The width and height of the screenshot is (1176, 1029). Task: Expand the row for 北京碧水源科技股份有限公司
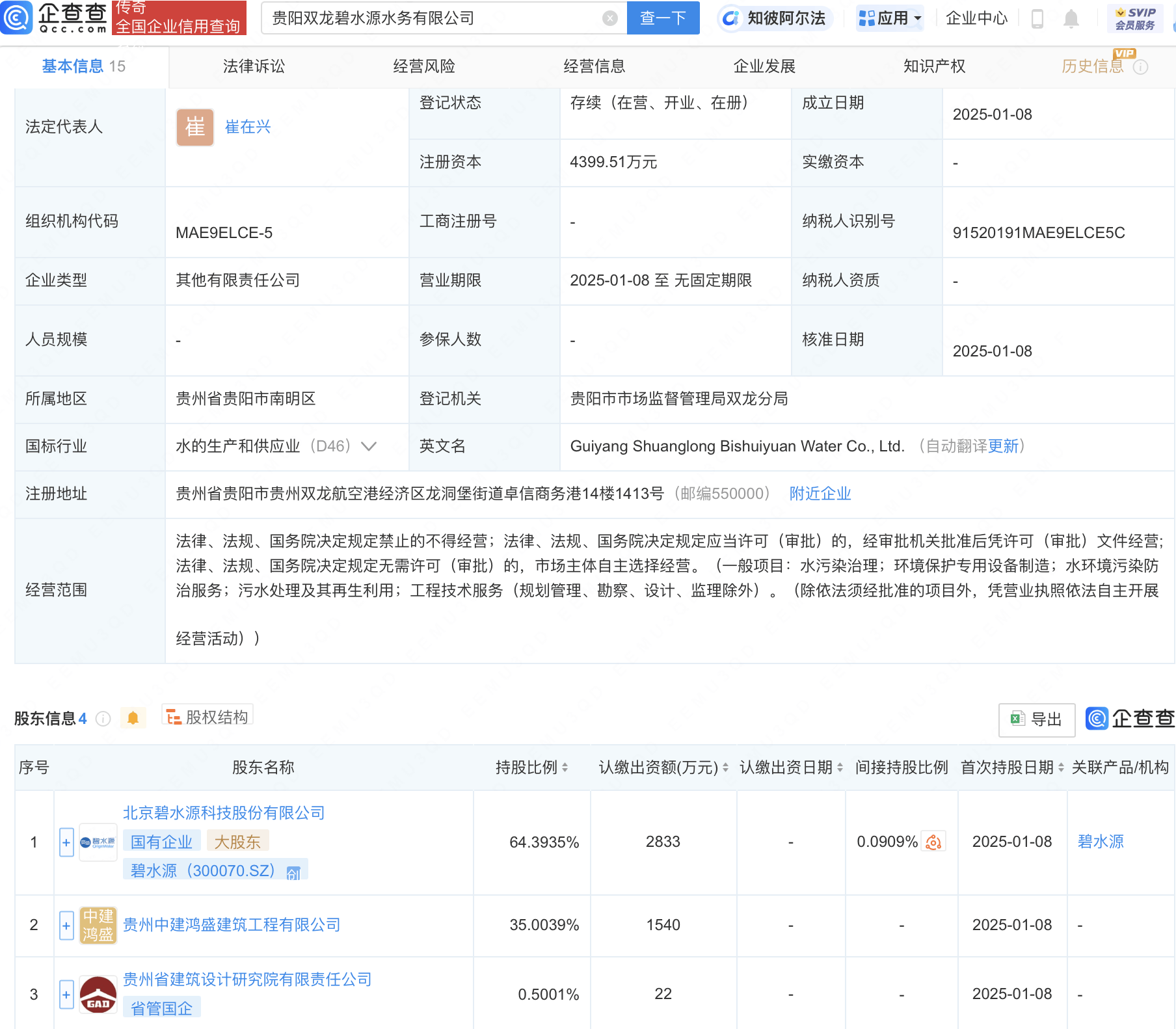point(66,842)
